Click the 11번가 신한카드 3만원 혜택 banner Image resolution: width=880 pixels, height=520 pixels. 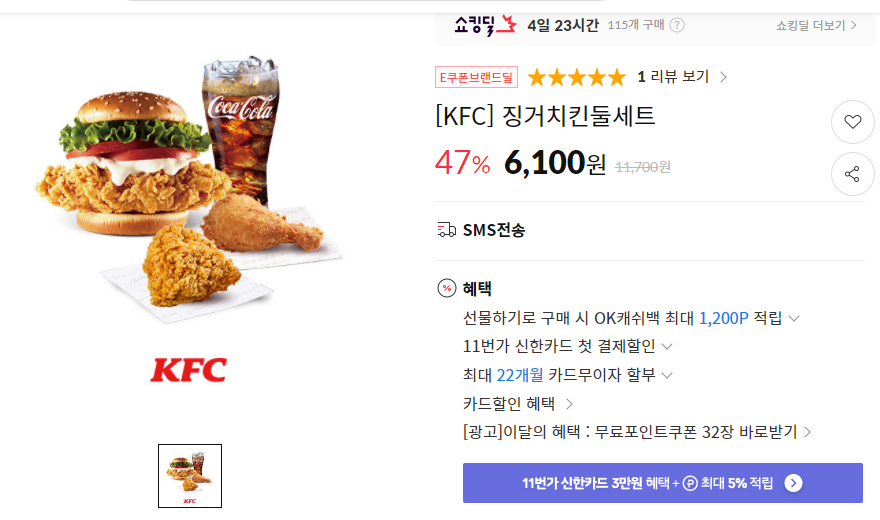click(x=662, y=483)
